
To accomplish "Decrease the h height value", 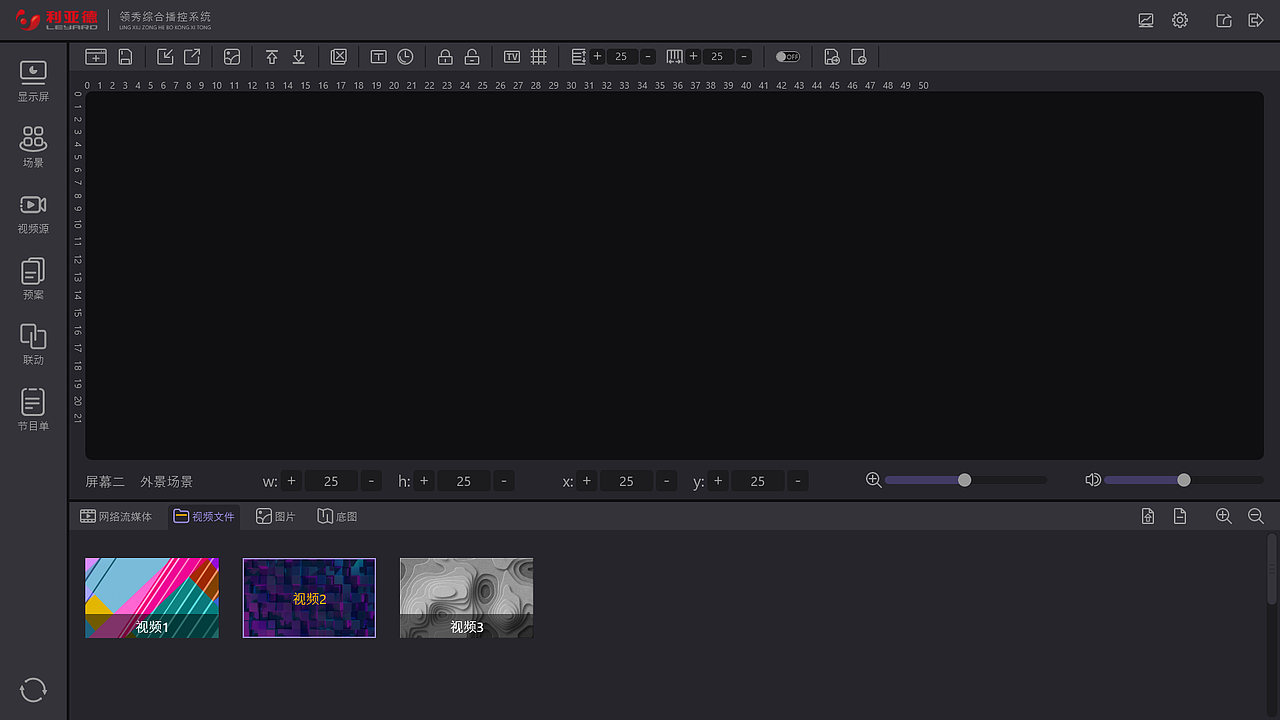I will pyautogui.click(x=504, y=481).
